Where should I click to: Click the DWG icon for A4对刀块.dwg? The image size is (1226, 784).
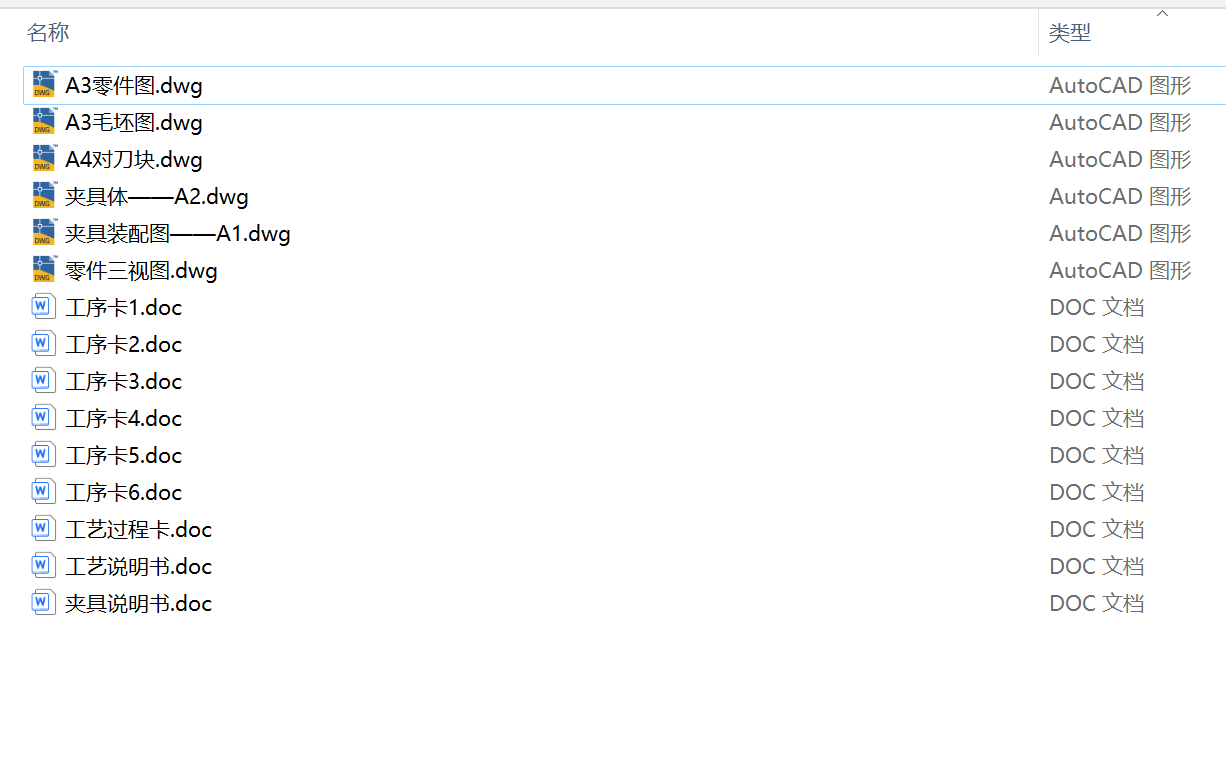[44, 159]
